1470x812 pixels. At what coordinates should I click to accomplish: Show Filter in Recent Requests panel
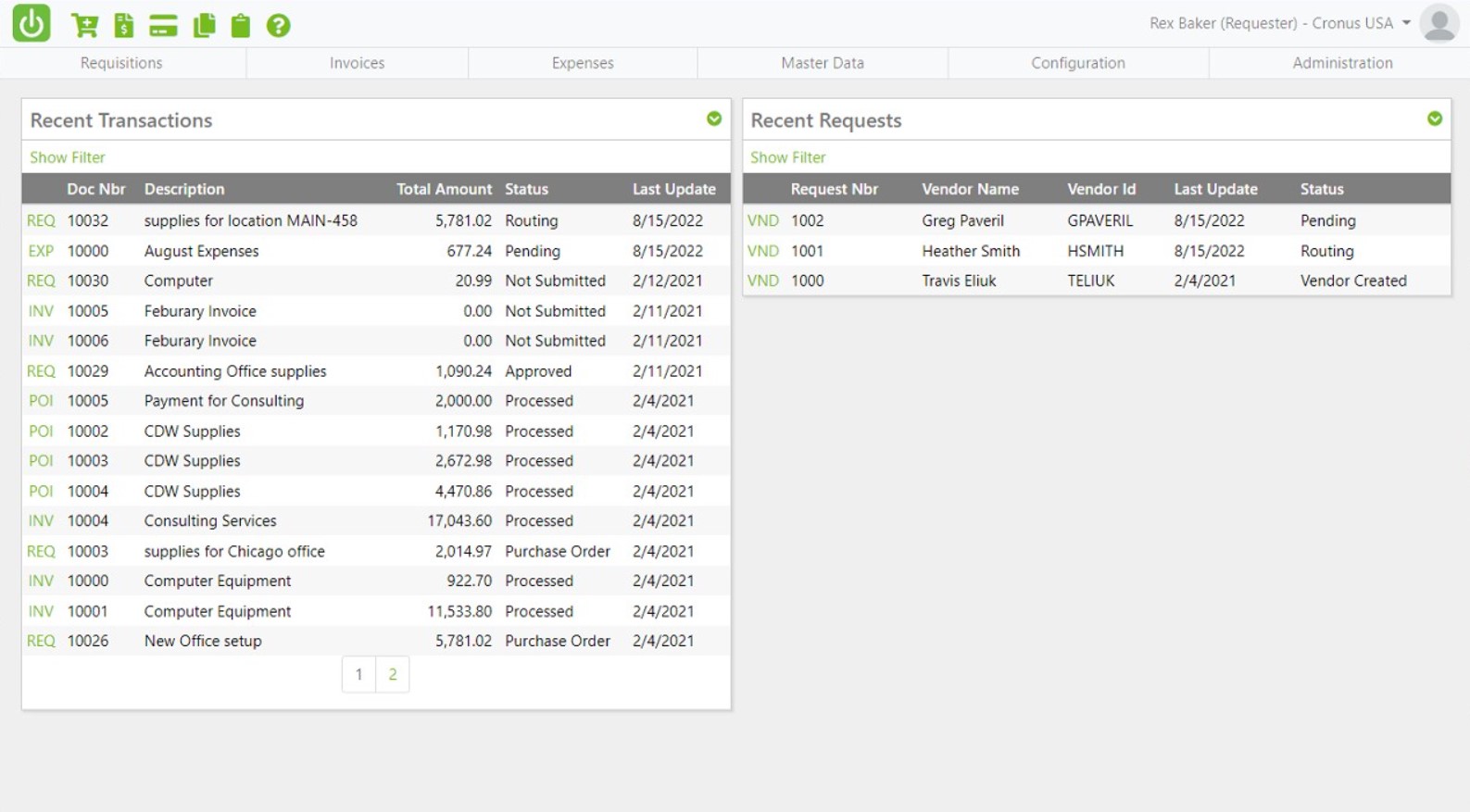tap(788, 157)
